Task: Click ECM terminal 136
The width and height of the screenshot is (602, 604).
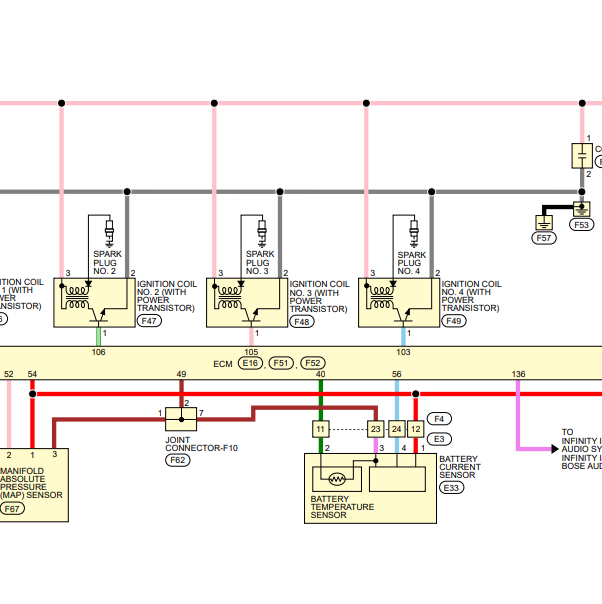Action: click(518, 374)
